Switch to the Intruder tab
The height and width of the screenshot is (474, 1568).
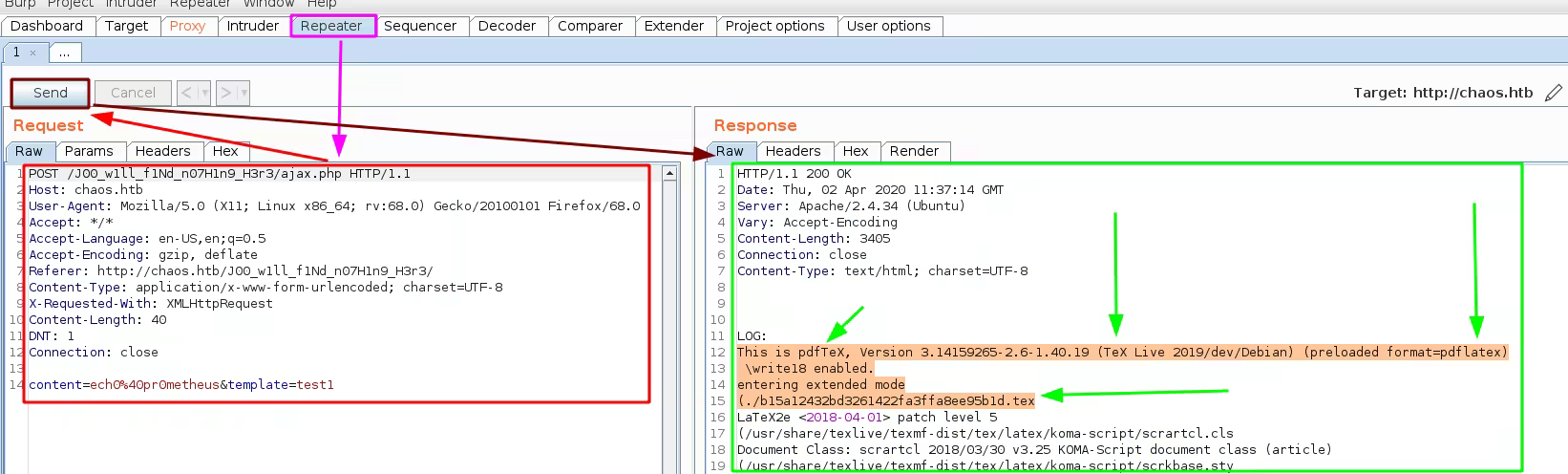[x=252, y=26]
